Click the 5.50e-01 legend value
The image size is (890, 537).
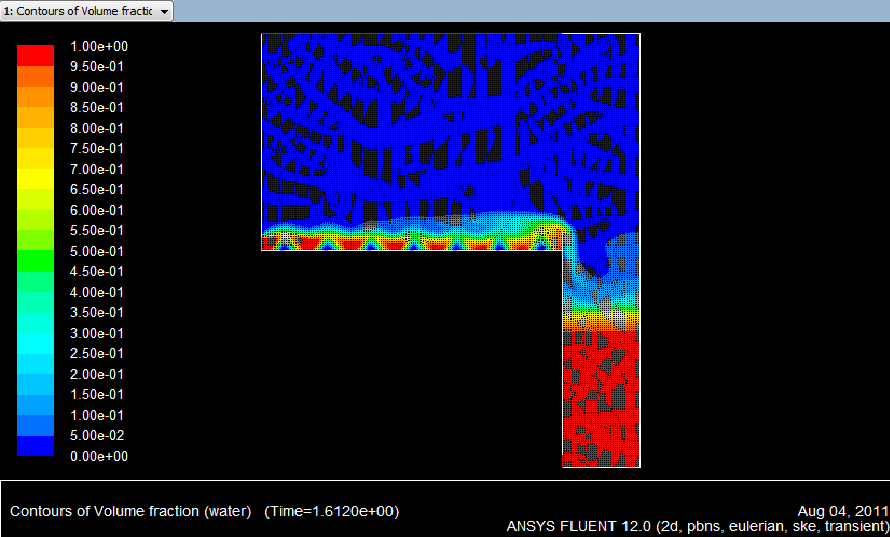coord(97,230)
